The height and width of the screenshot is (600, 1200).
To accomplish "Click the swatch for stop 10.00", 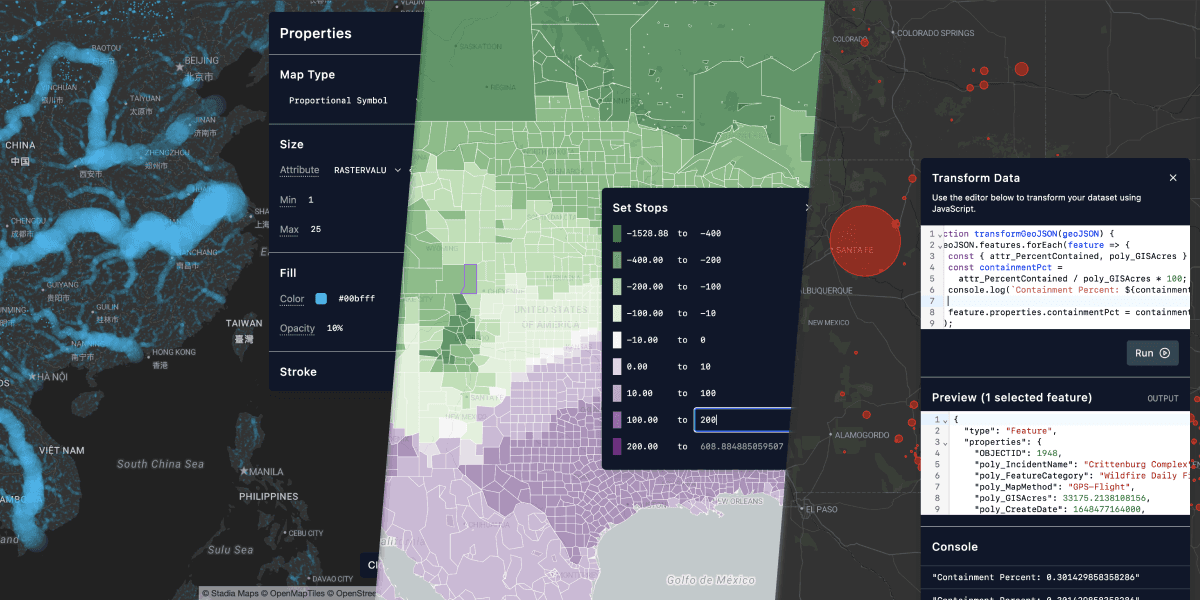I will (617, 393).
